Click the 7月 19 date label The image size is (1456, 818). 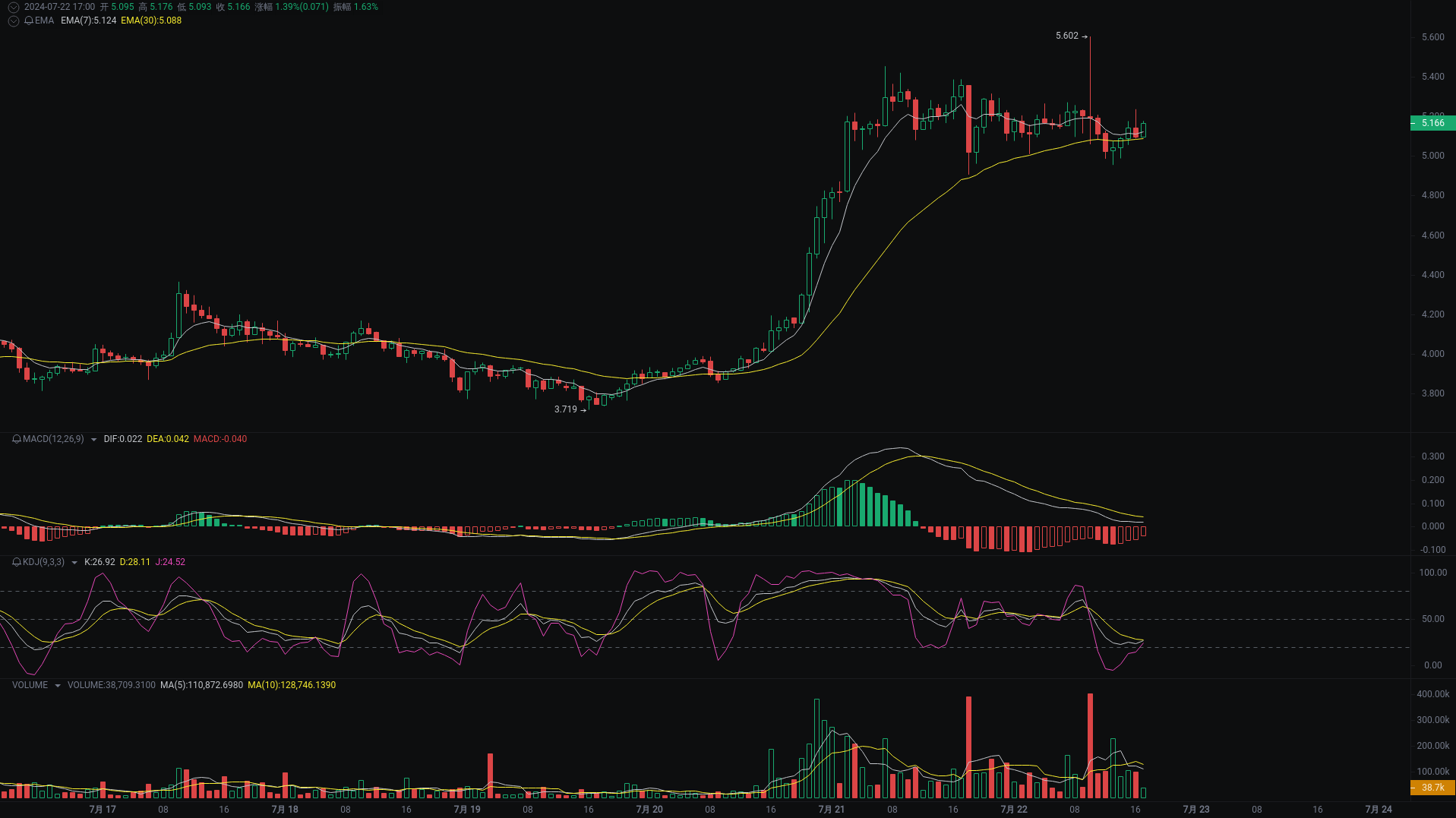pyautogui.click(x=467, y=810)
